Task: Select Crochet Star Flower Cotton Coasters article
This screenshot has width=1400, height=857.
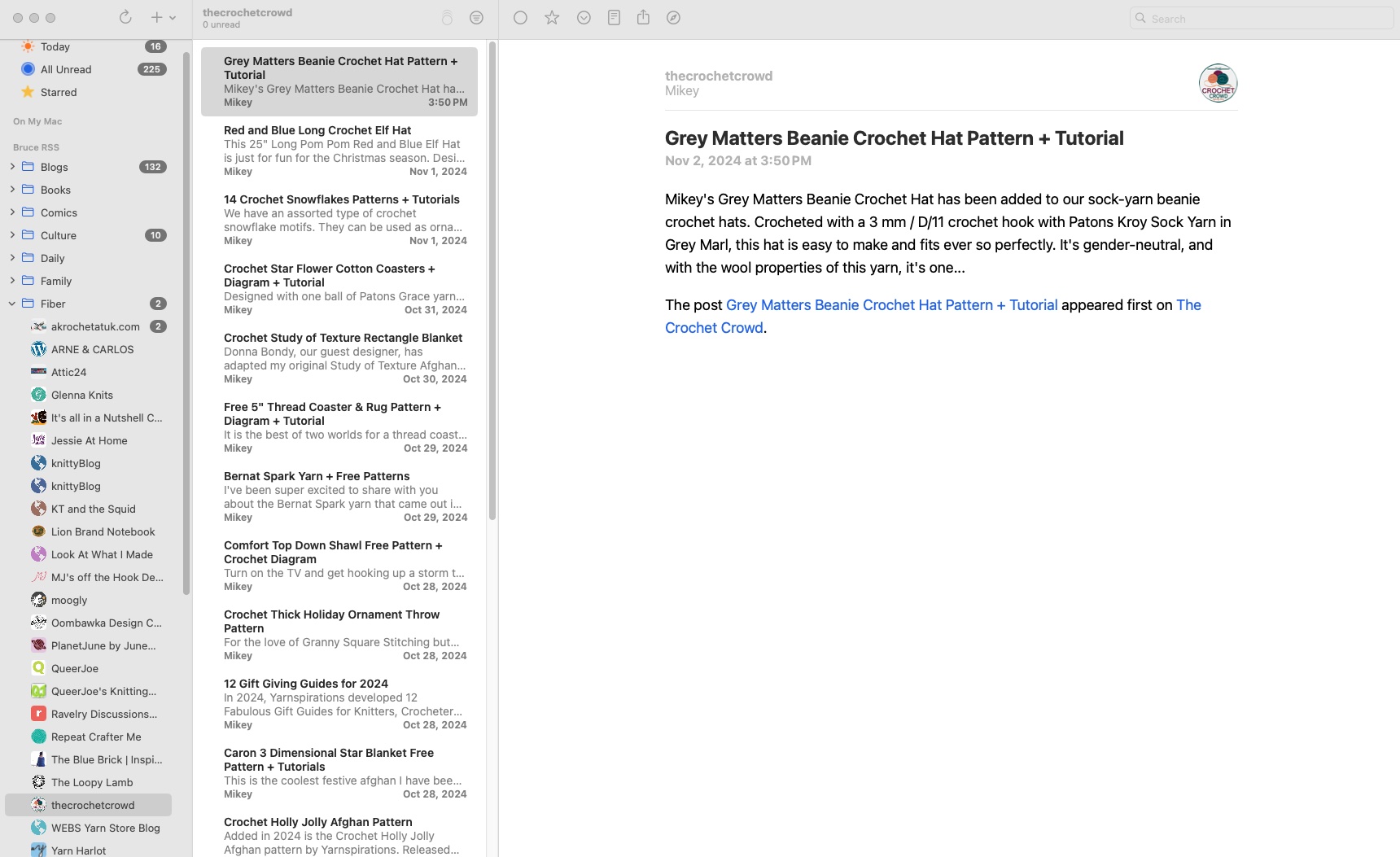Action: [339, 289]
